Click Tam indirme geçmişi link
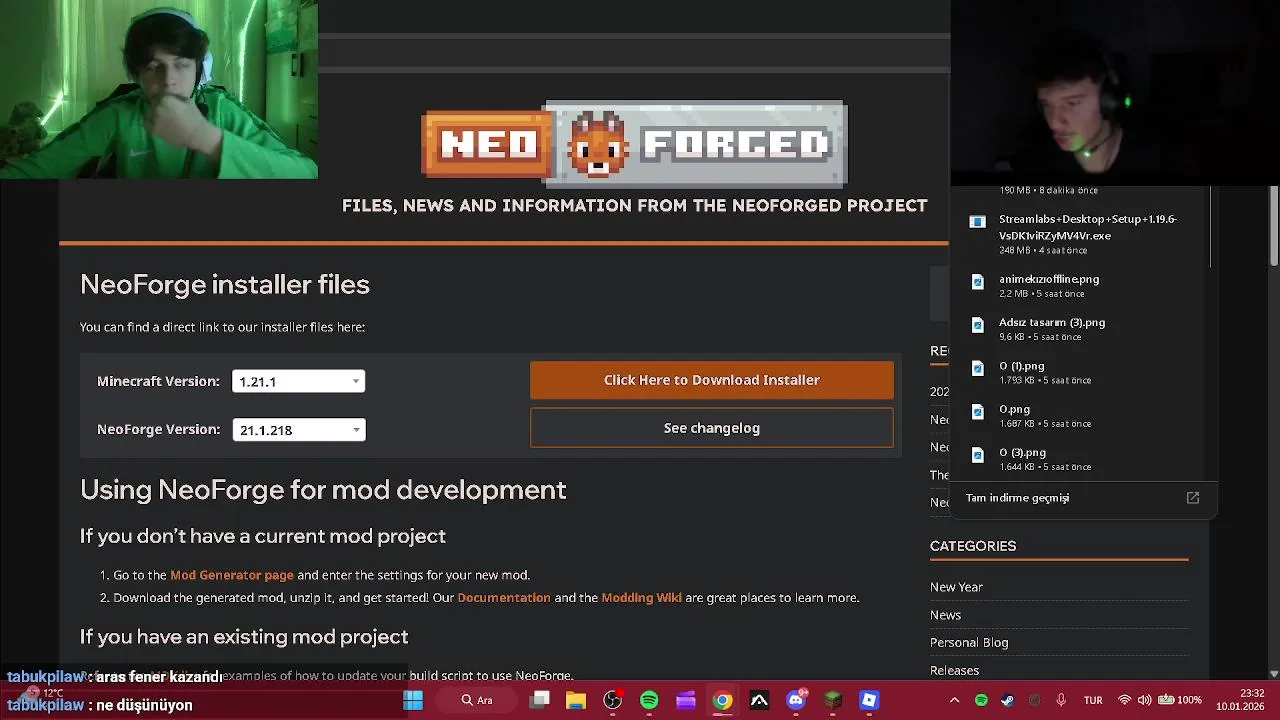 tap(1017, 497)
